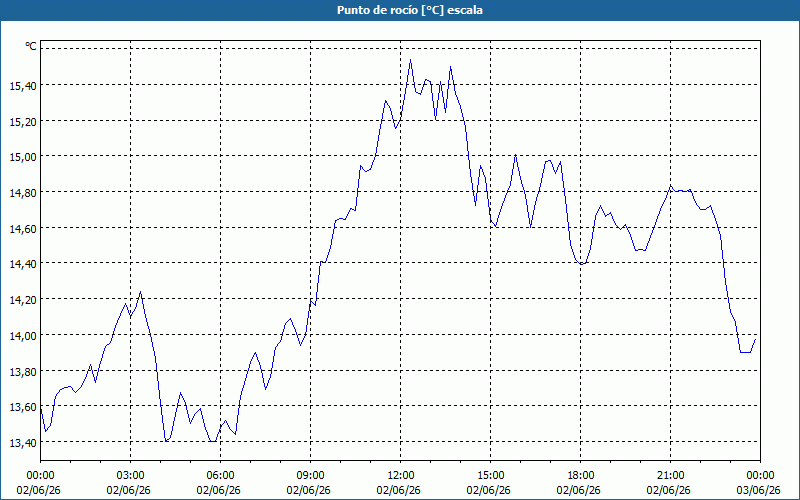The height and width of the screenshot is (500, 800).
Task: Select the 06:00 time label
Action: click(220, 476)
